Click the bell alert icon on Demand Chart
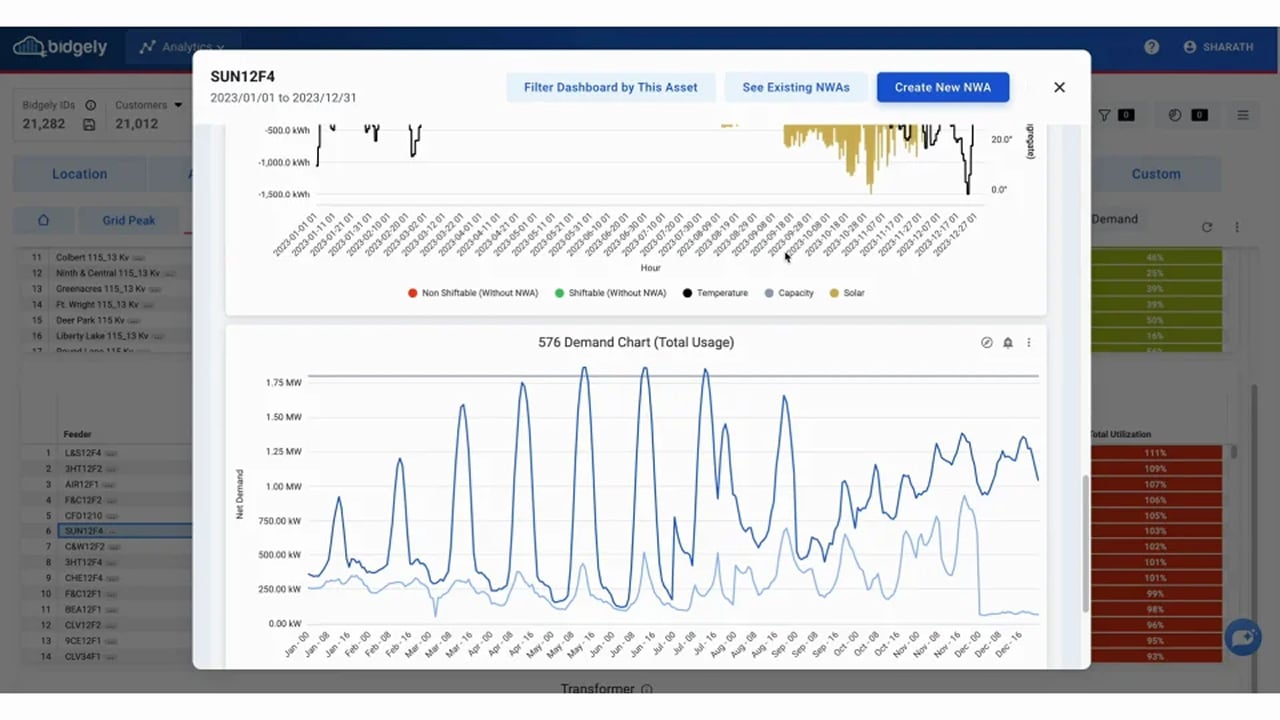Screen dimensions: 1280x720 [x=1007, y=343]
